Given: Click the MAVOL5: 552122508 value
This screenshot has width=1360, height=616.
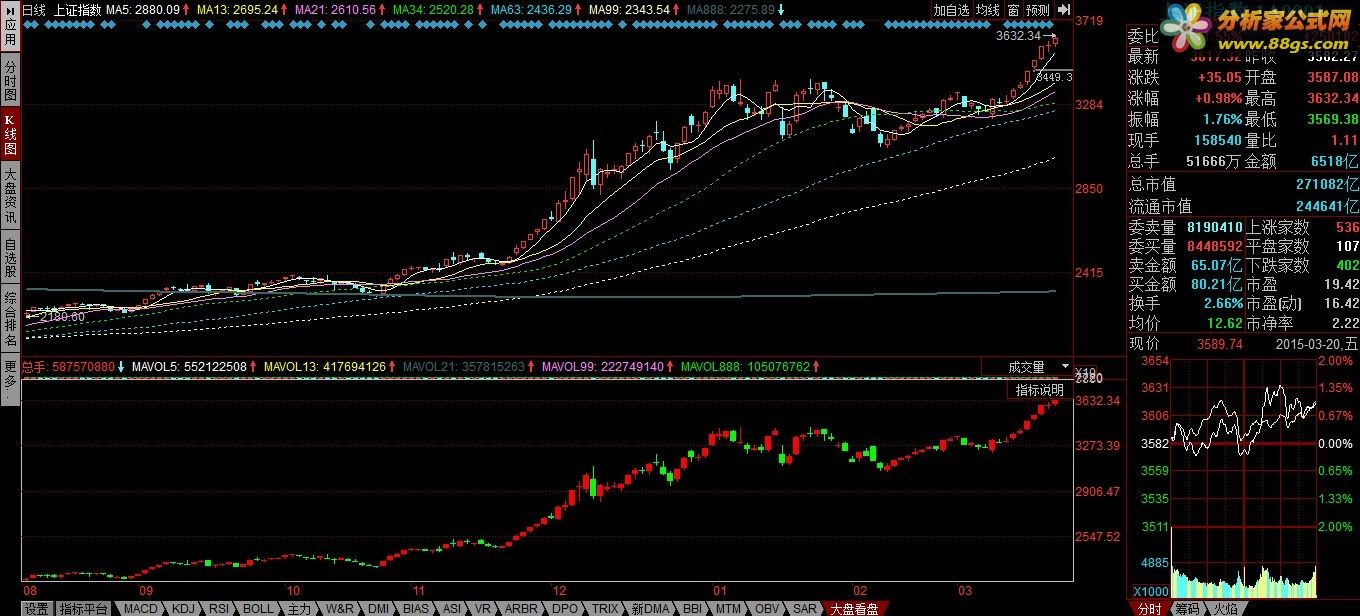Looking at the screenshot, I should point(189,367).
